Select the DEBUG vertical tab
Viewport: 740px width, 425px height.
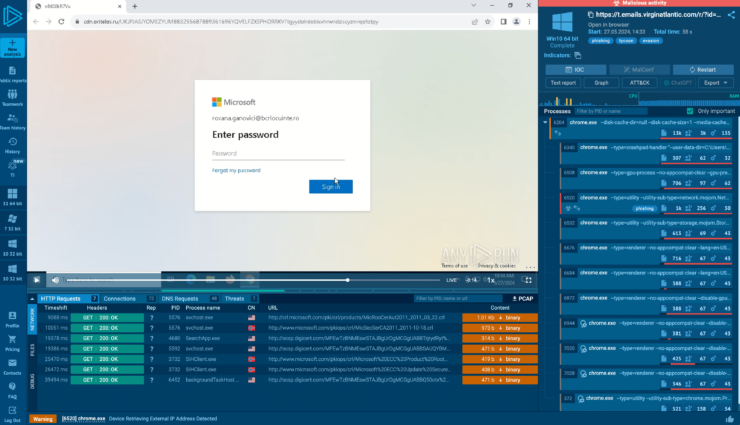[32, 381]
